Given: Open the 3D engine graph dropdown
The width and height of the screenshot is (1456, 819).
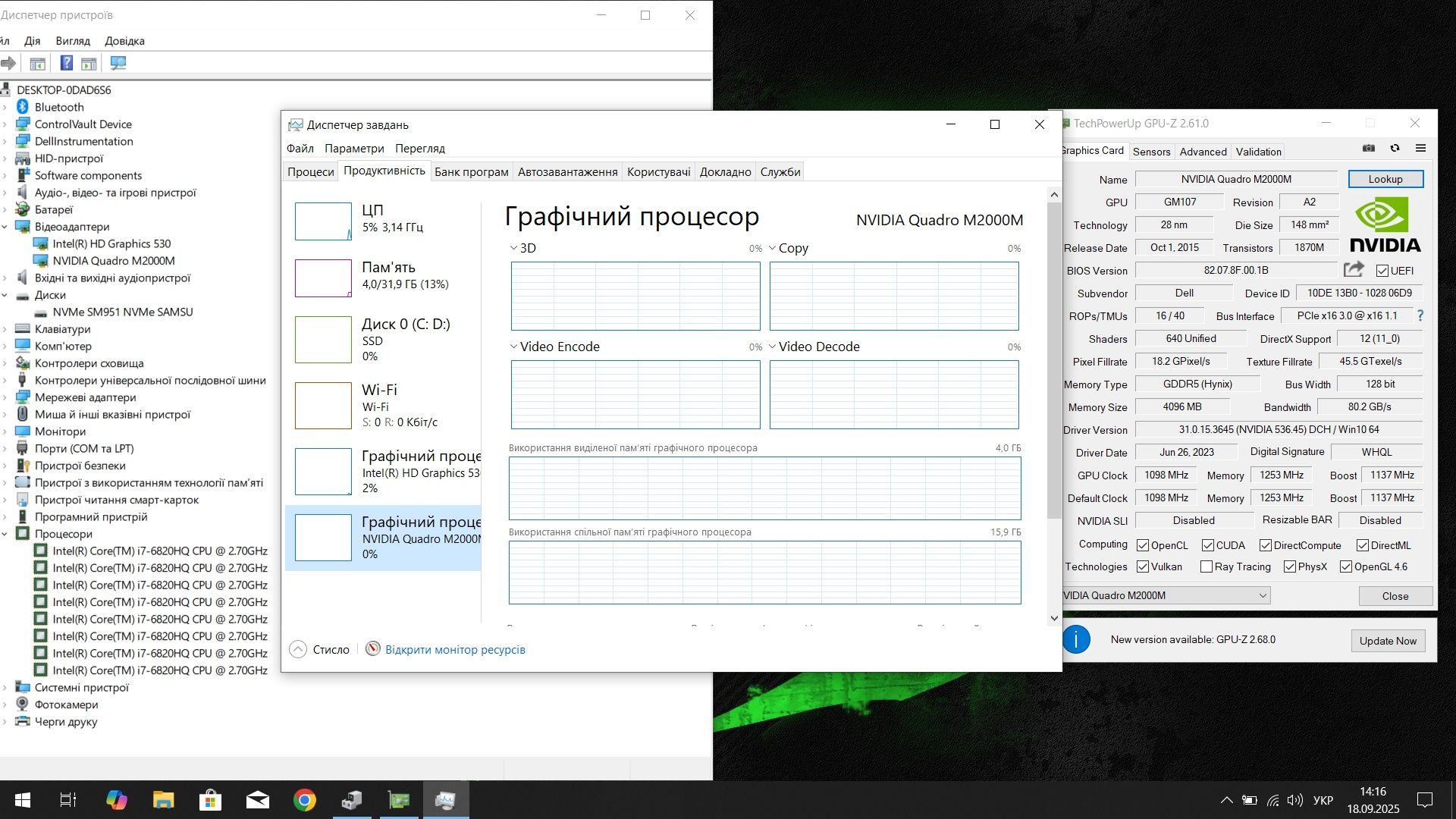Looking at the screenshot, I should click(513, 248).
